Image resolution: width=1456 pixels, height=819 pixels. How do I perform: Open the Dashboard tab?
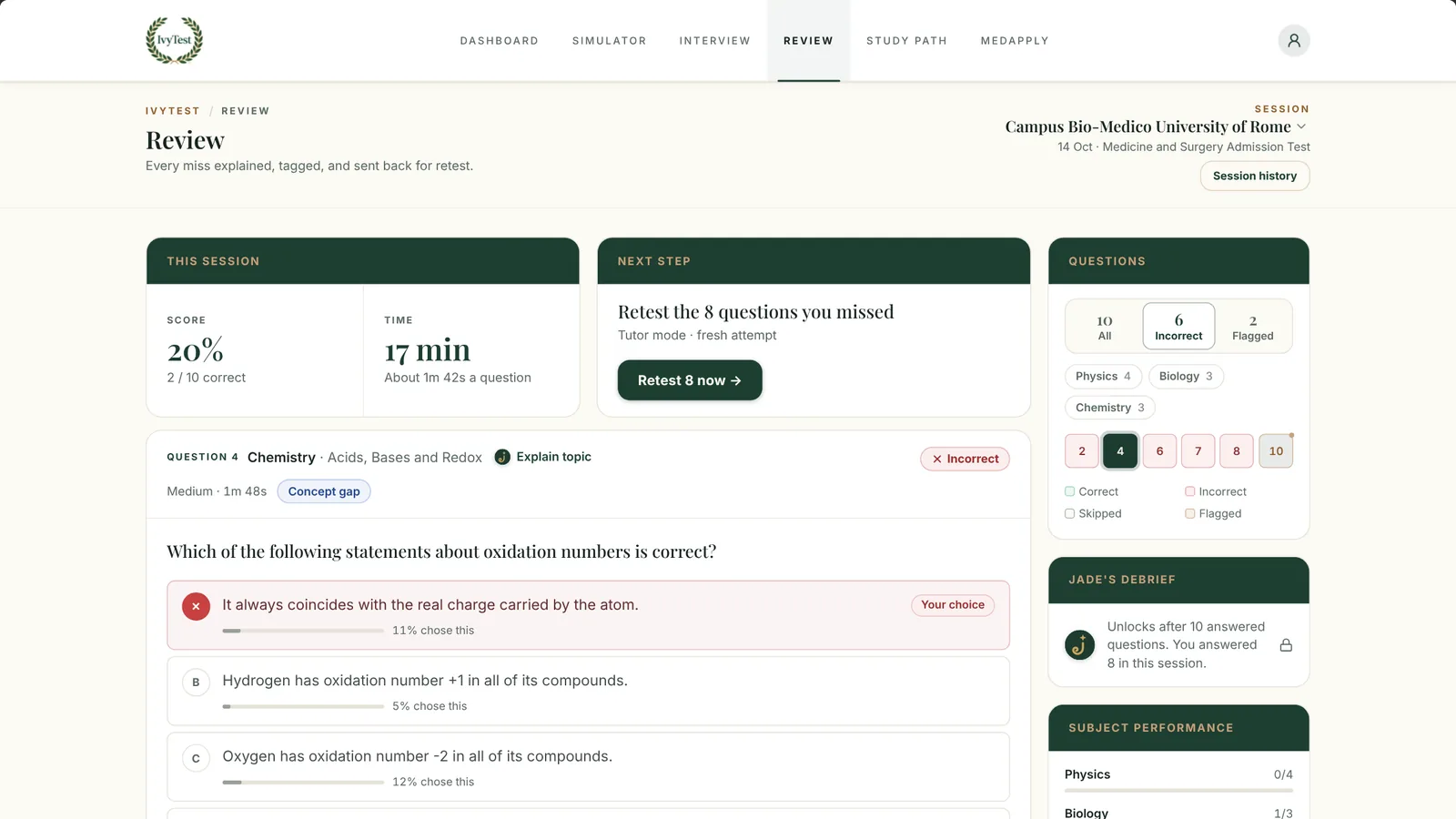[x=499, y=41]
